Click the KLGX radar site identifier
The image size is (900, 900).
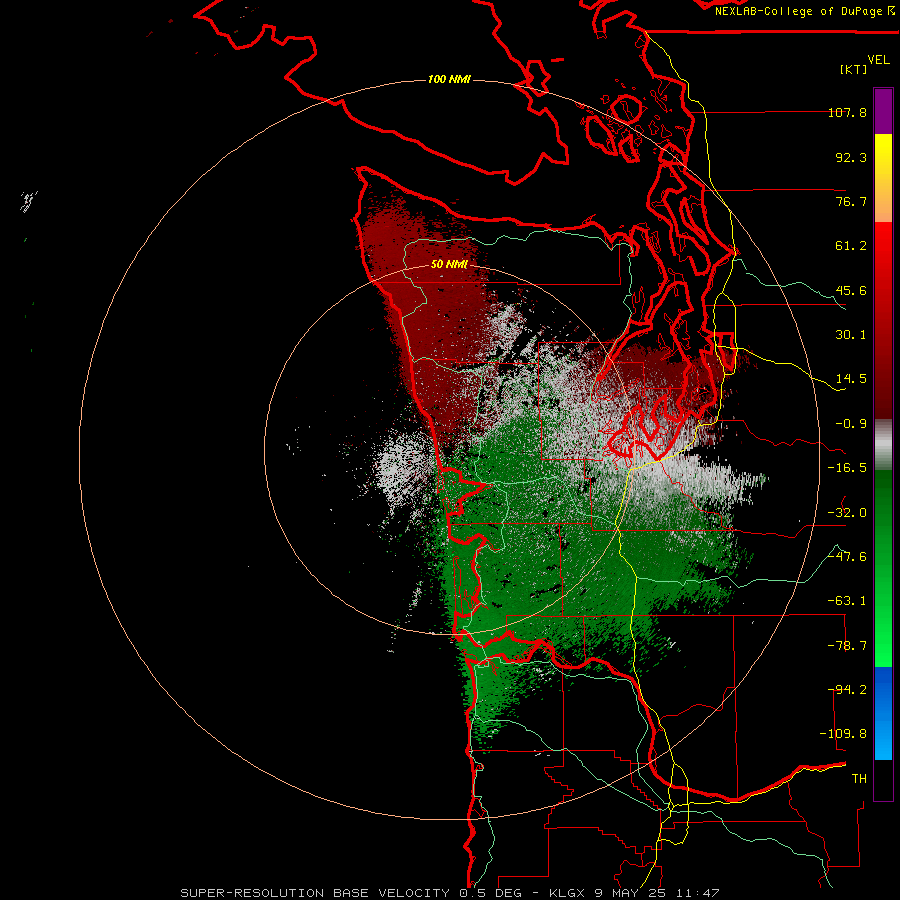click(x=567, y=893)
